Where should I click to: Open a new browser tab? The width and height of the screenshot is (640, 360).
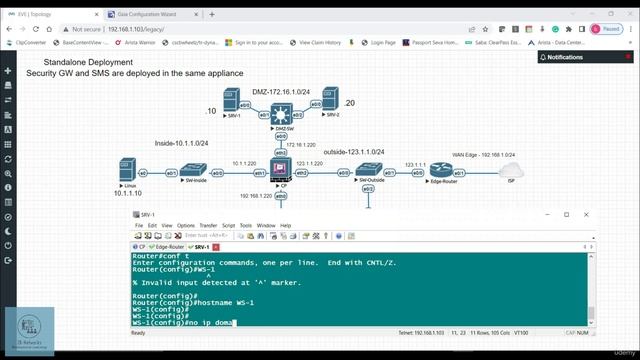click(212, 14)
